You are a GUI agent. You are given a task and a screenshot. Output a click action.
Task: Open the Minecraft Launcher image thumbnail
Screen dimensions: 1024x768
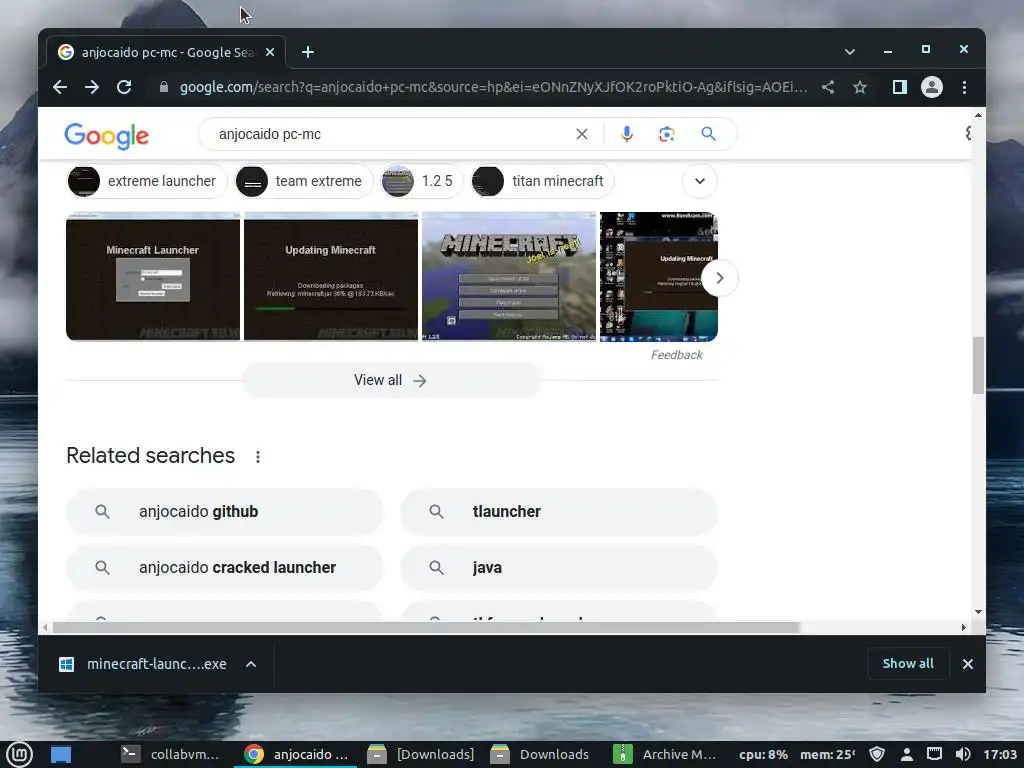pyautogui.click(x=153, y=276)
